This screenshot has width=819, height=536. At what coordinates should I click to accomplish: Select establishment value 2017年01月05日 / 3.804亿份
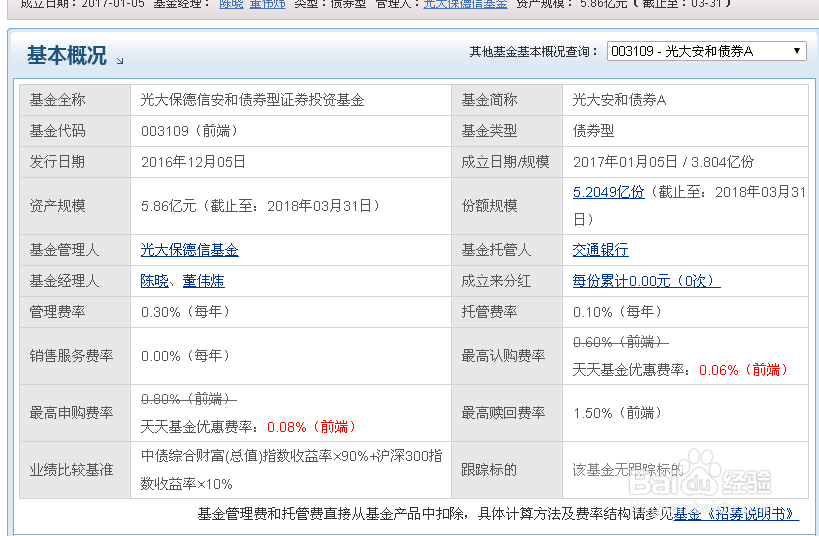pos(663,162)
